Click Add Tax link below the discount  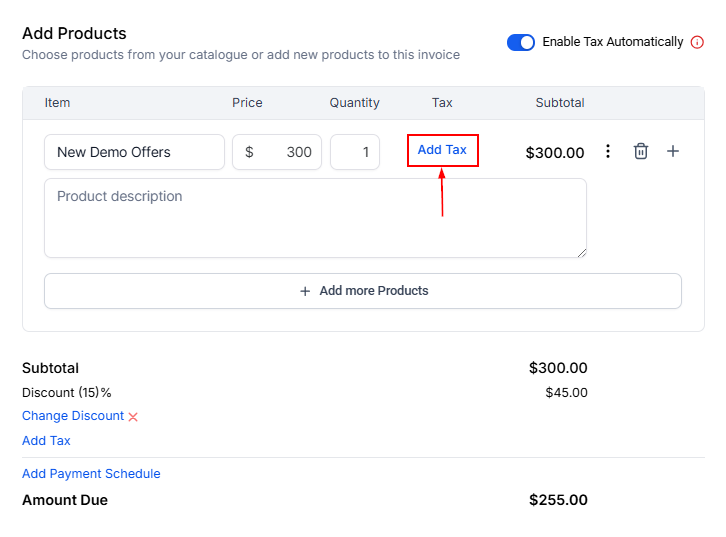coord(46,441)
